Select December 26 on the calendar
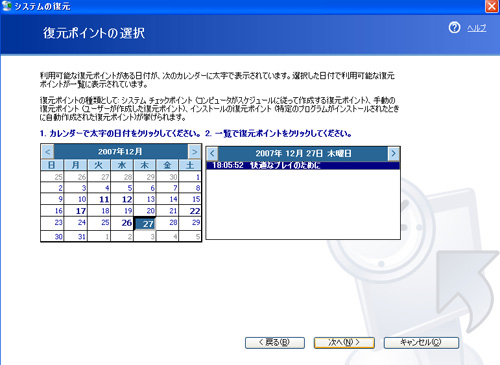500x365 pixels. tap(122, 223)
